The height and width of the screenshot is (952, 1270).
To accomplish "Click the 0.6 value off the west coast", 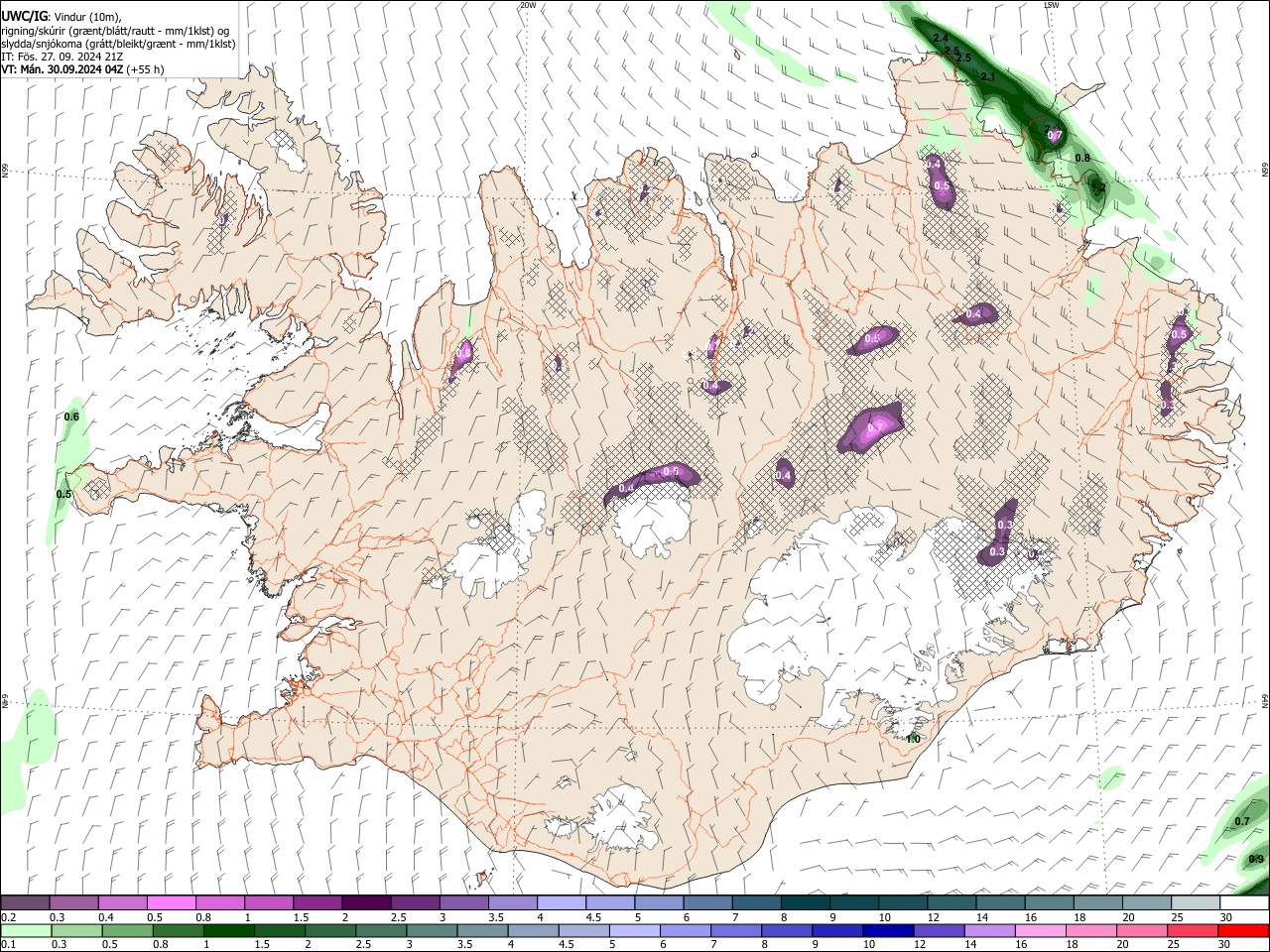I will coord(71,416).
